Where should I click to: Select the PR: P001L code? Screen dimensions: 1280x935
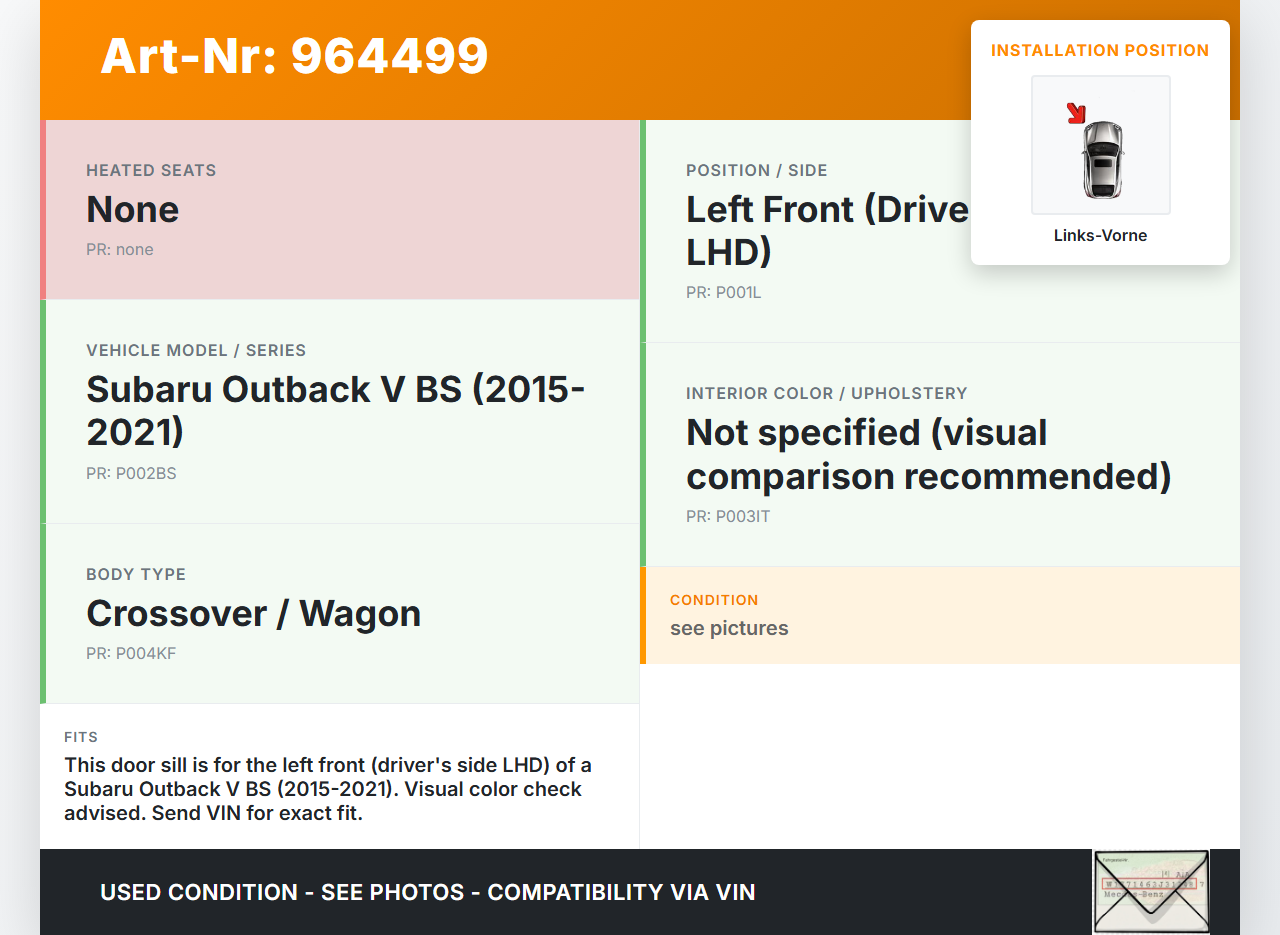[x=724, y=293]
